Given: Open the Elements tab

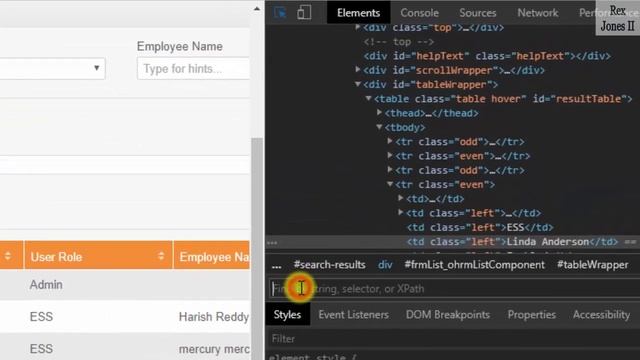Looking at the screenshot, I should 358,13.
